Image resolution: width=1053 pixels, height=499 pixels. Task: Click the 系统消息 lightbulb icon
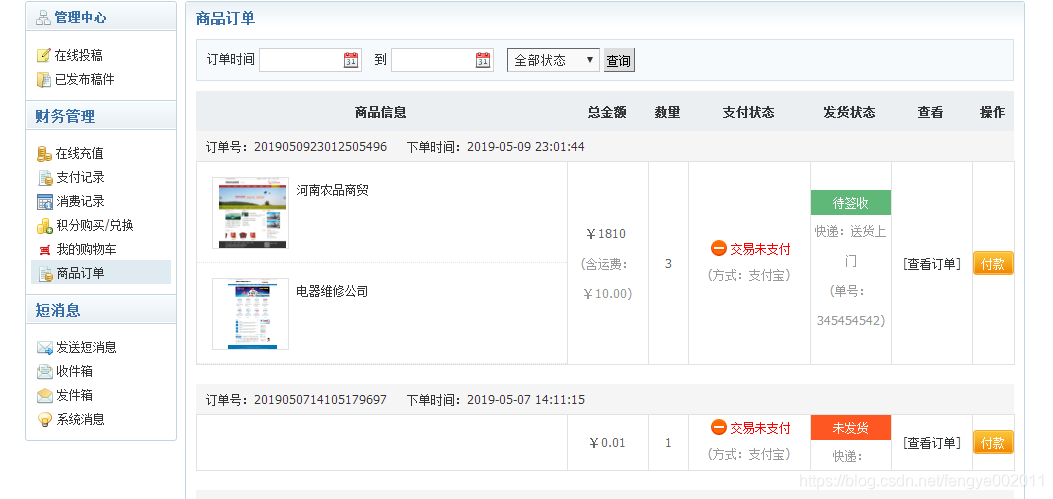[x=45, y=420]
